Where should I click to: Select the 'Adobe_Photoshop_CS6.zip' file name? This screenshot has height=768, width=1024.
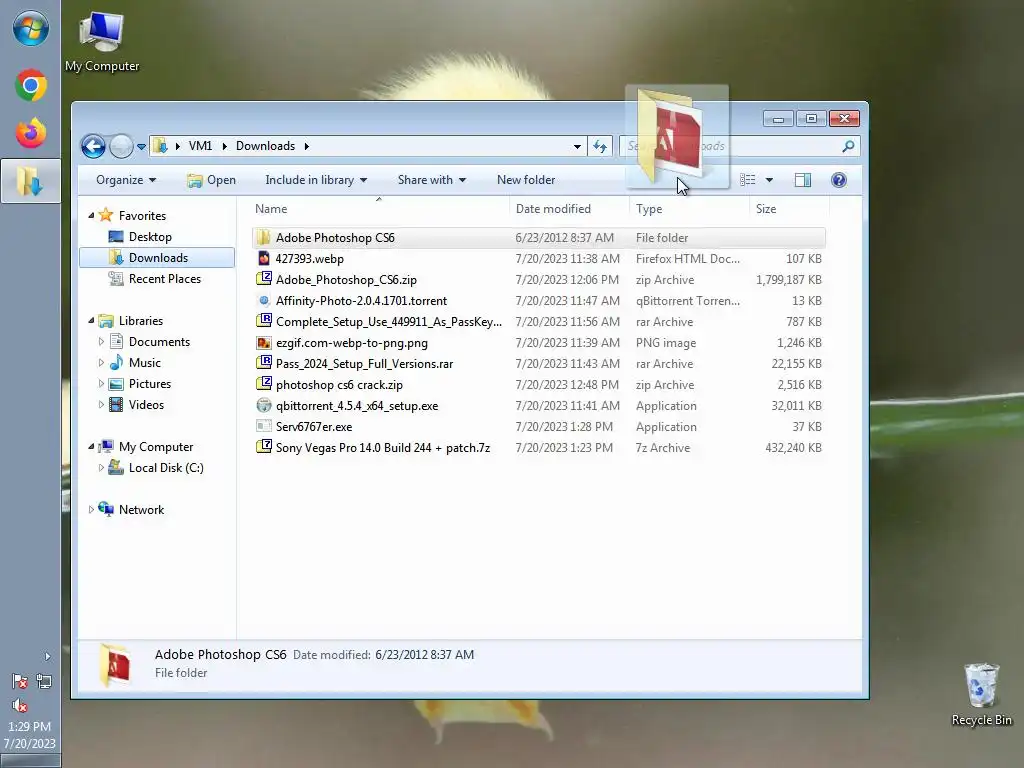click(x=346, y=280)
